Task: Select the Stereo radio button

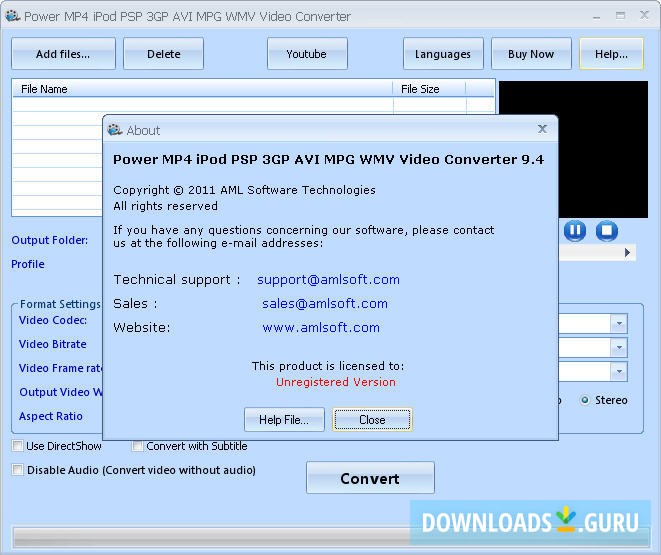Action: (x=585, y=400)
